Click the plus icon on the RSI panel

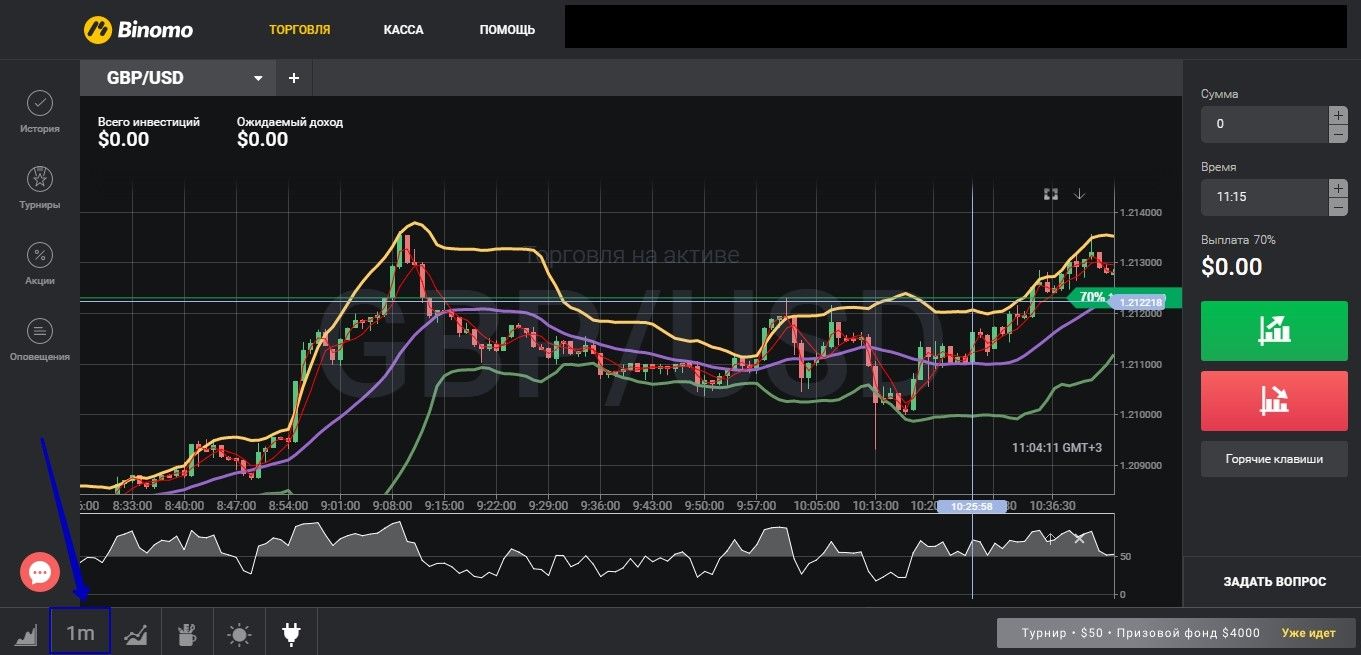(x=1050, y=538)
